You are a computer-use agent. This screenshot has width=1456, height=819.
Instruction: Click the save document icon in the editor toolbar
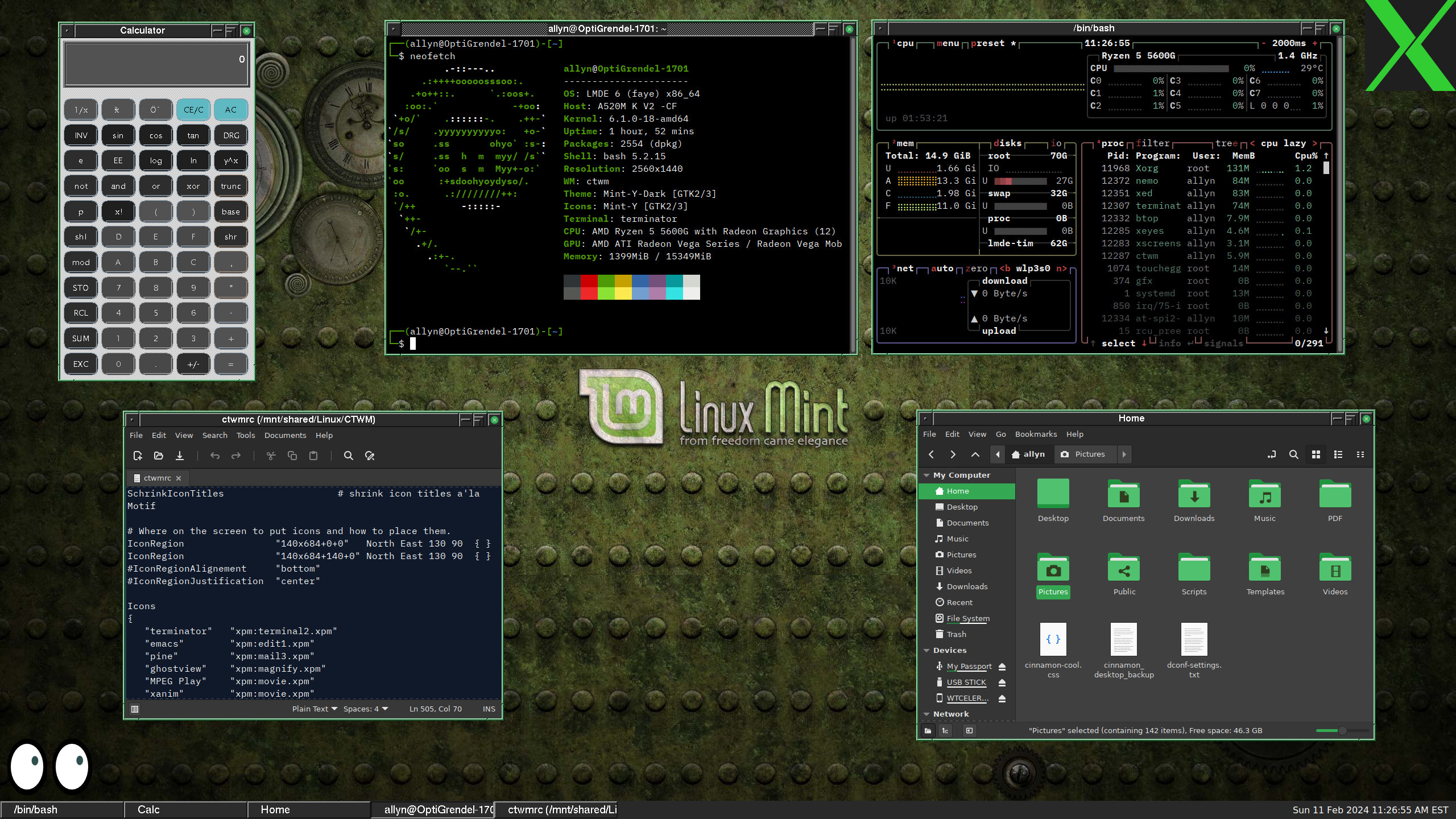pos(180,456)
